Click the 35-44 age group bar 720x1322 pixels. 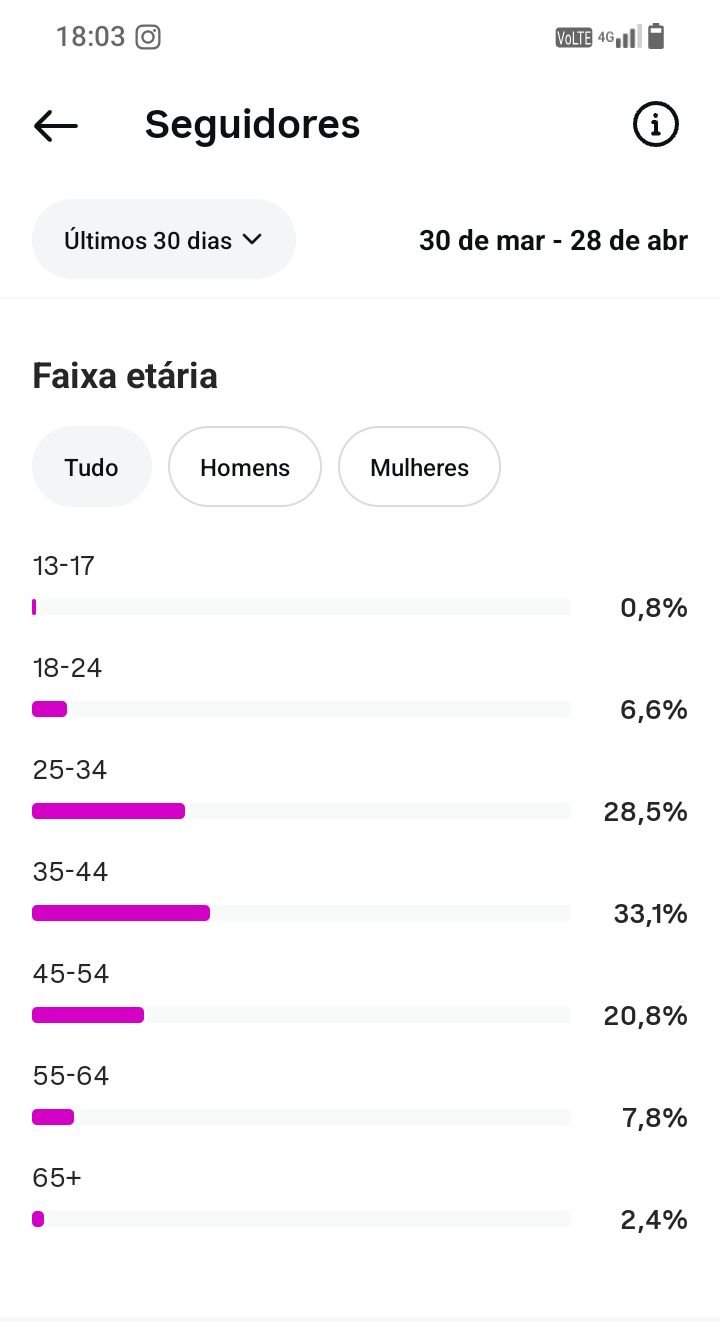pyautogui.click(x=121, y=913)
